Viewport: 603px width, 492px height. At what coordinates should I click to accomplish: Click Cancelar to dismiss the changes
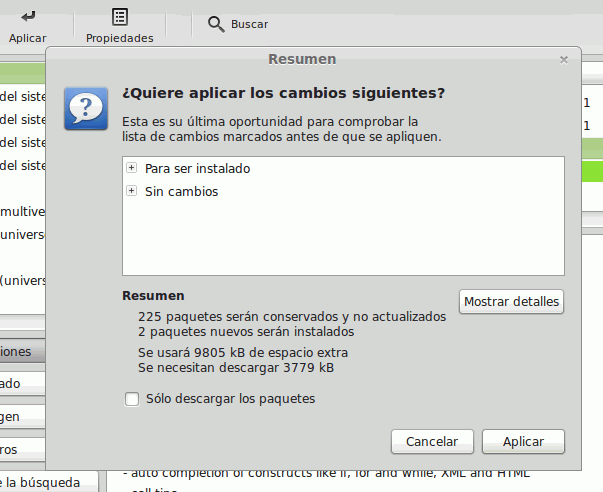[x=432, y=441]
